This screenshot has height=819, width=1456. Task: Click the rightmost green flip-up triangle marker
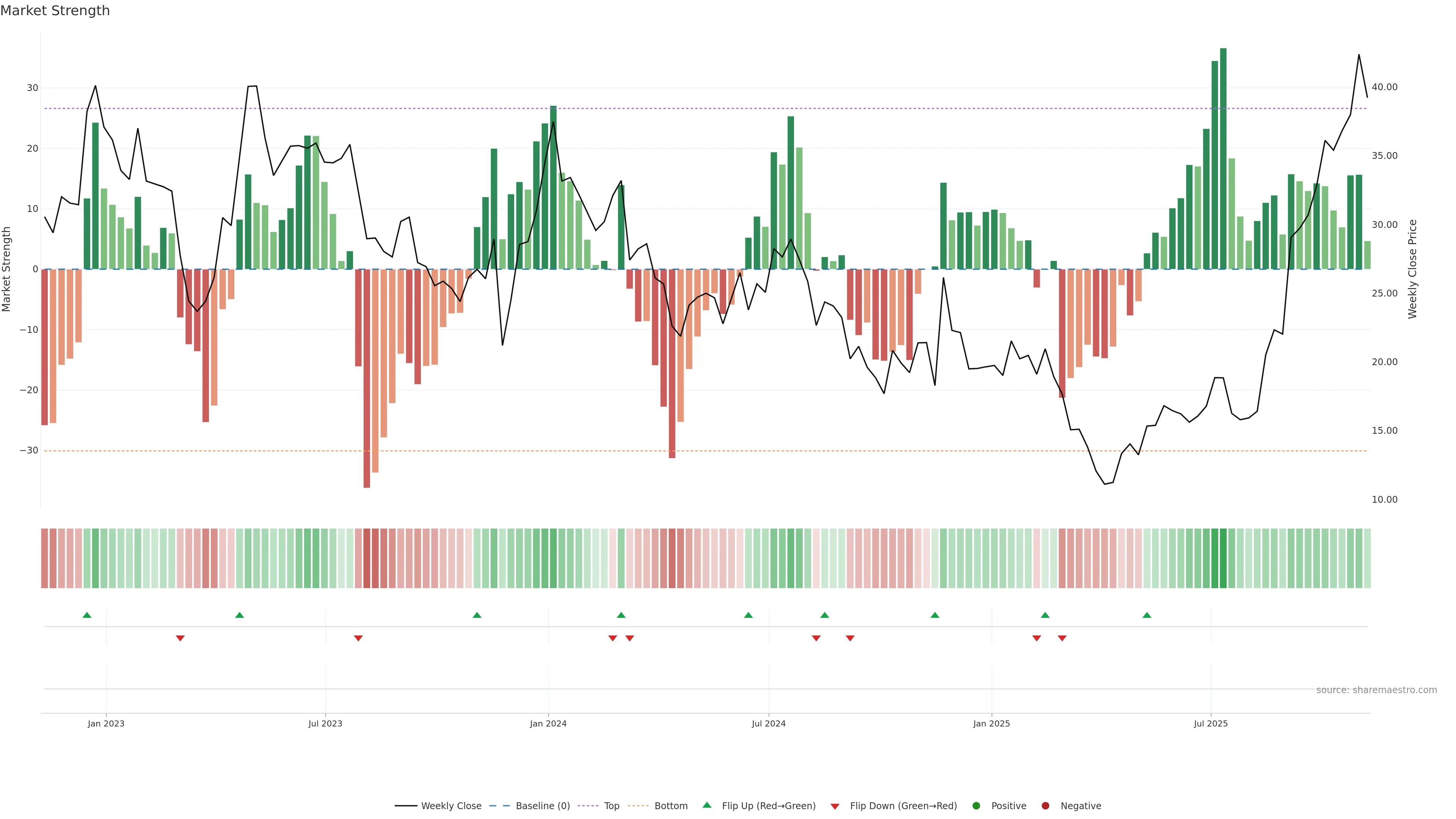[1147, 615]
